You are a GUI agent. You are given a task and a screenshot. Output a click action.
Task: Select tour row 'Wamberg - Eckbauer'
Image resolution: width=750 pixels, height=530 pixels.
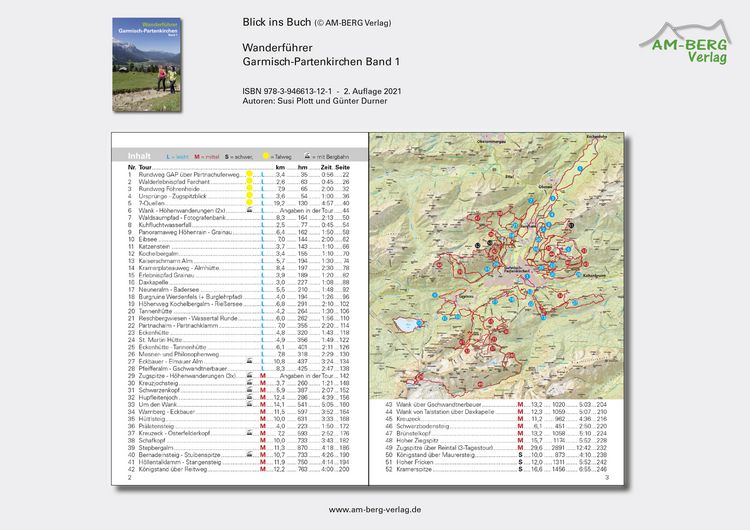coord(239,411)
